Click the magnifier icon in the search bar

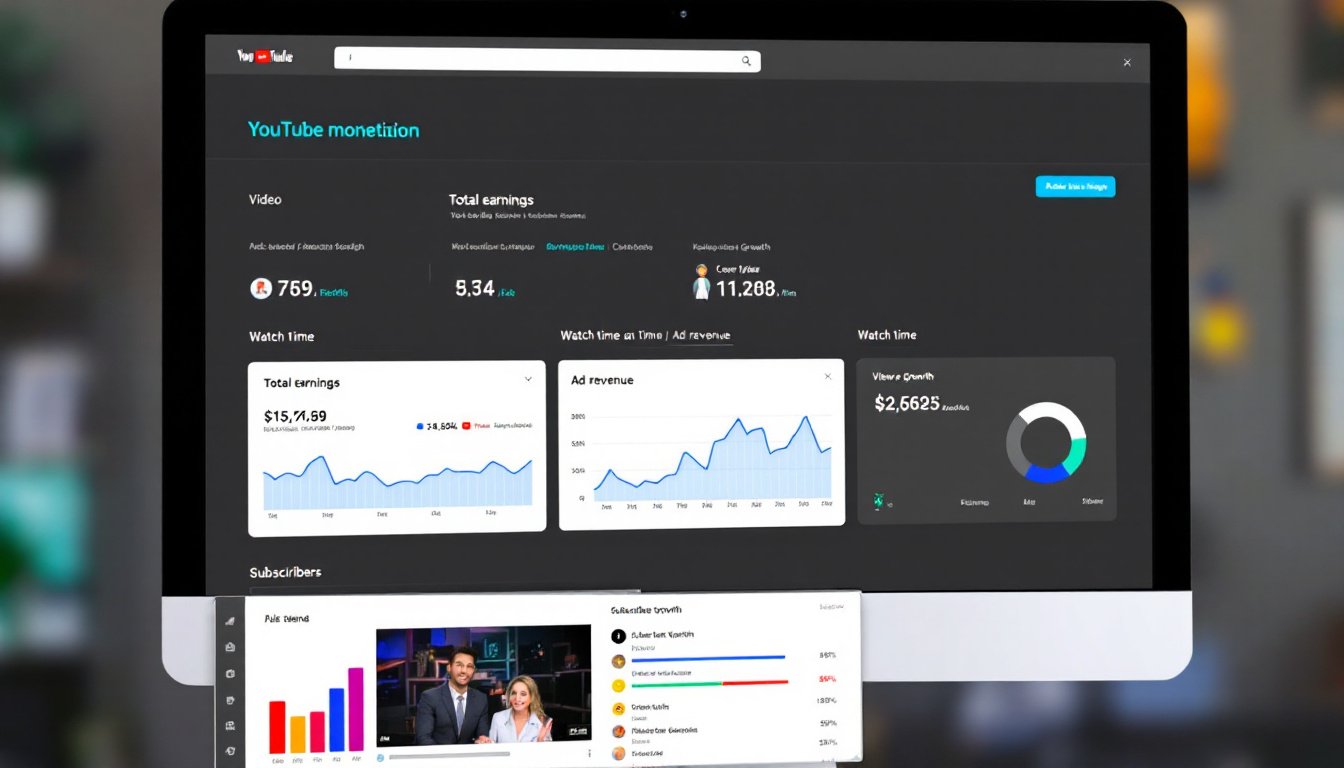(x=746, y=61)
